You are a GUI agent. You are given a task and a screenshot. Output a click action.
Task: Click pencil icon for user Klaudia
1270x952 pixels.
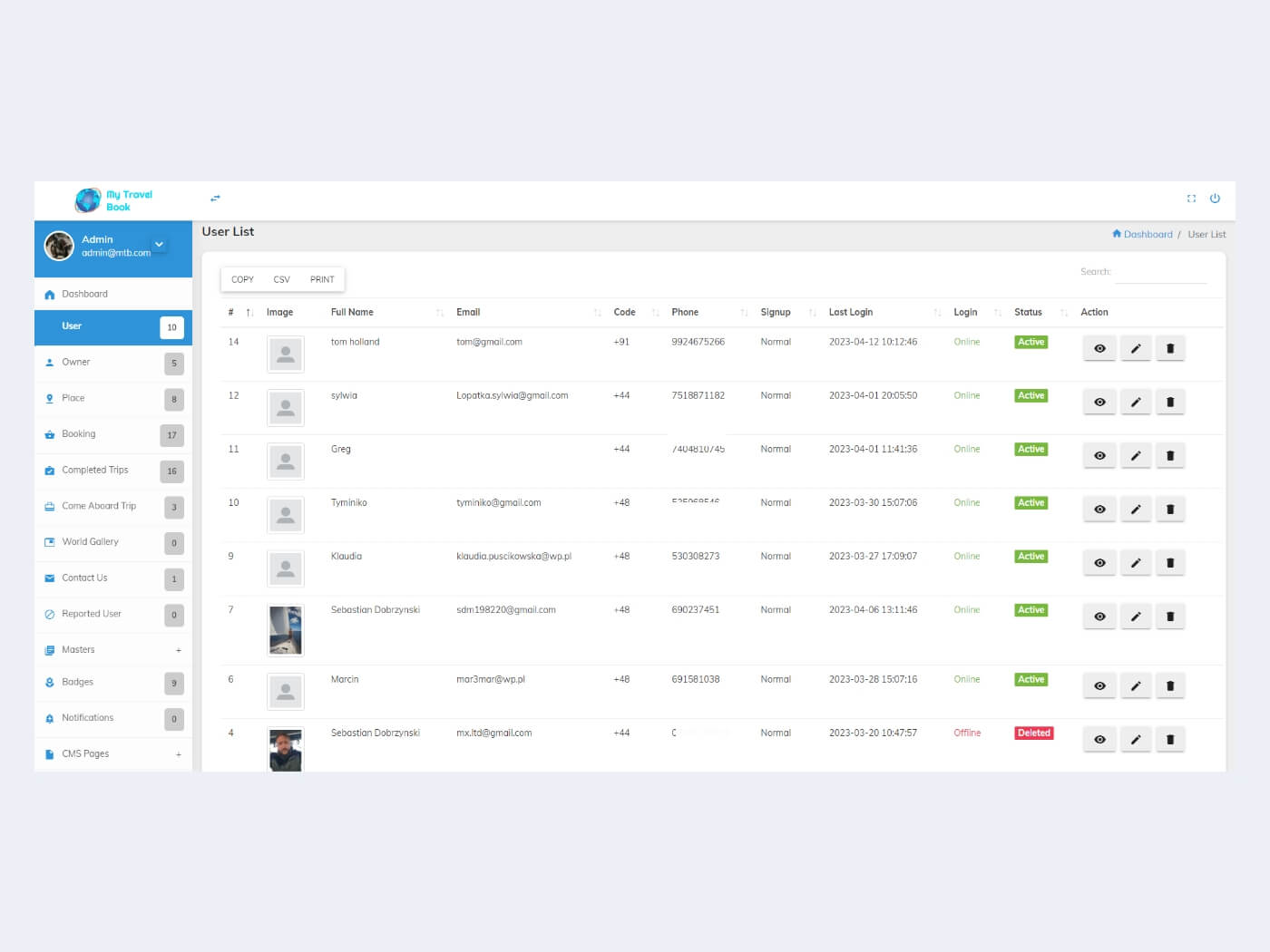(1135, 563)
